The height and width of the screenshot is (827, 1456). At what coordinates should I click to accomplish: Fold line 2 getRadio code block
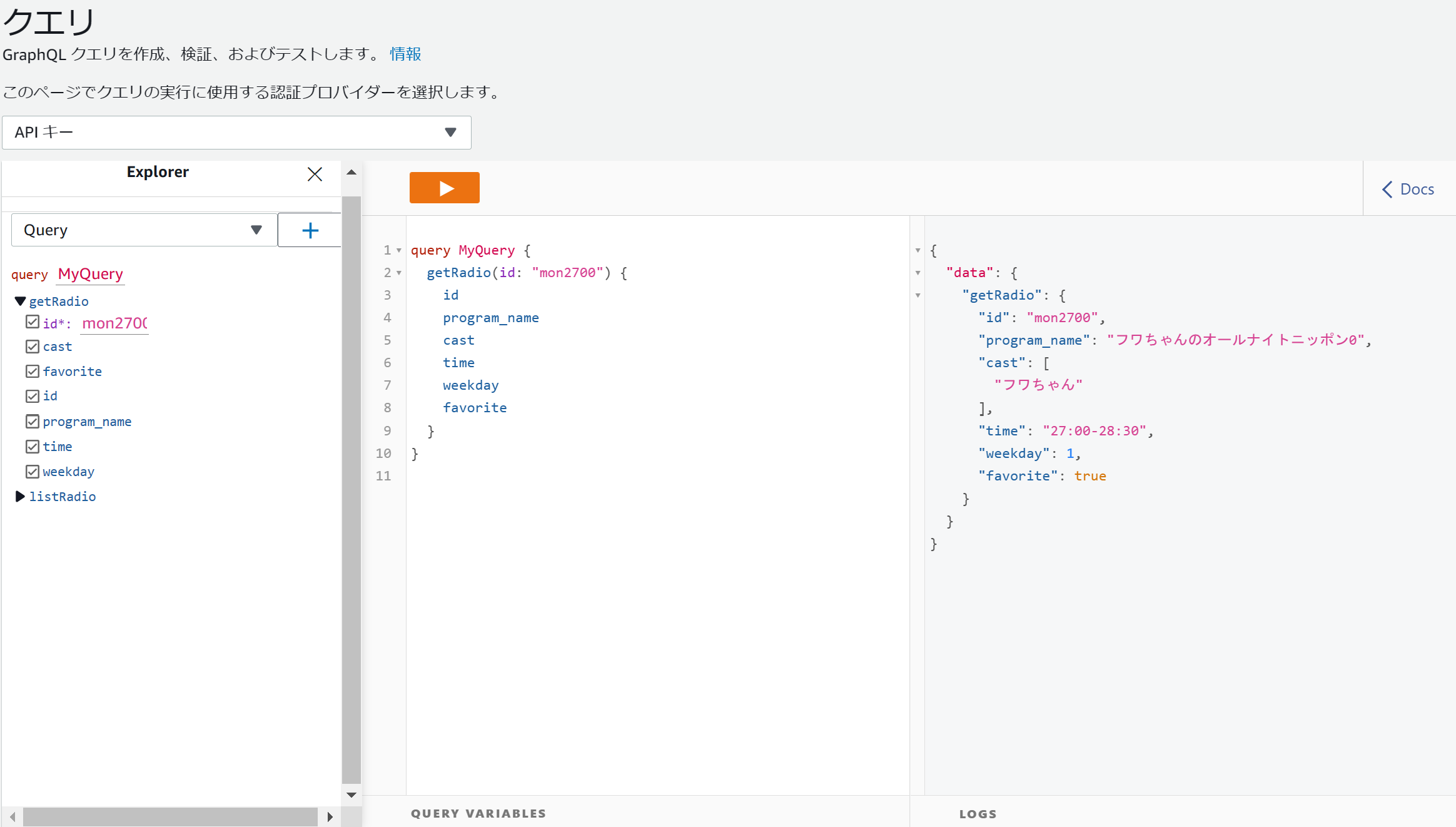point(399,273)
